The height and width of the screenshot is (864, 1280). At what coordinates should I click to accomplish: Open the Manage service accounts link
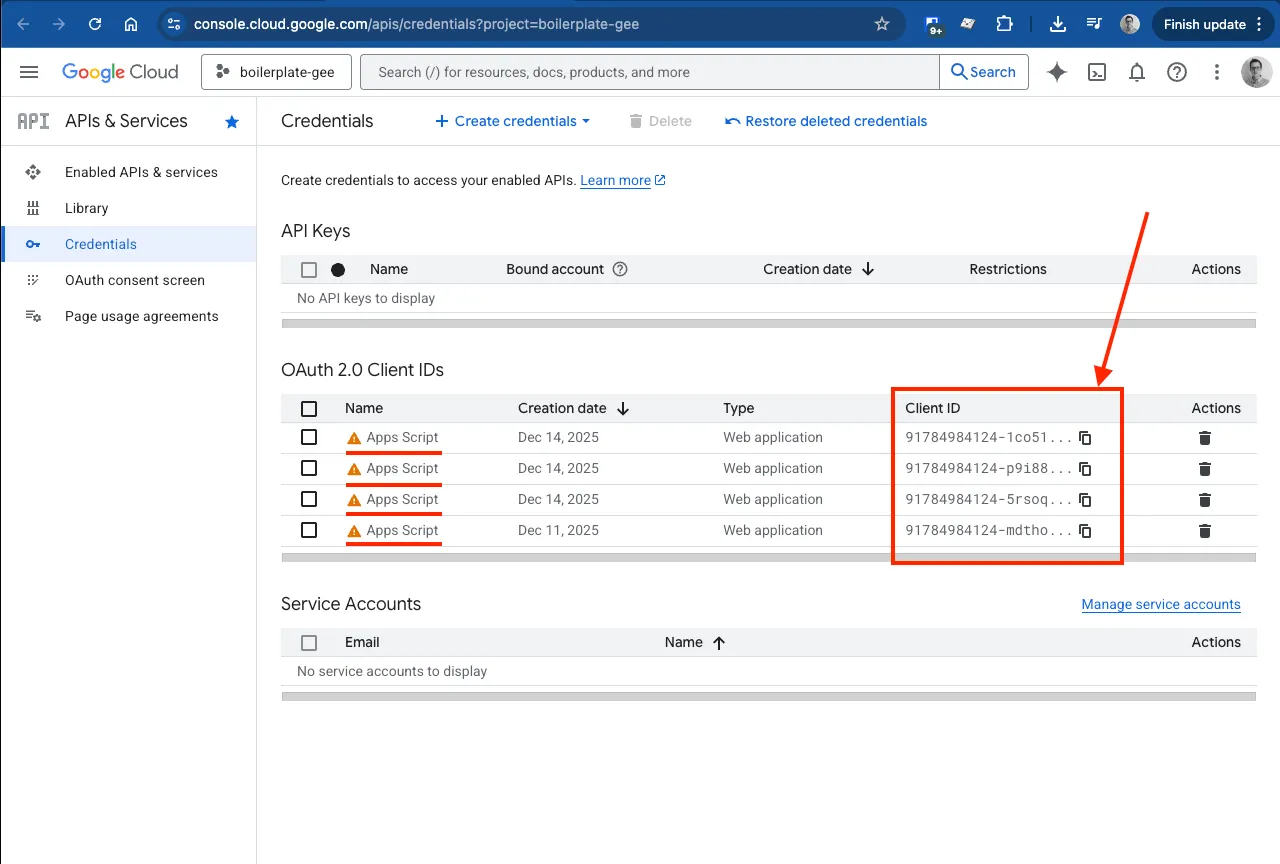pyautogui.click(x=1161, y=604)
